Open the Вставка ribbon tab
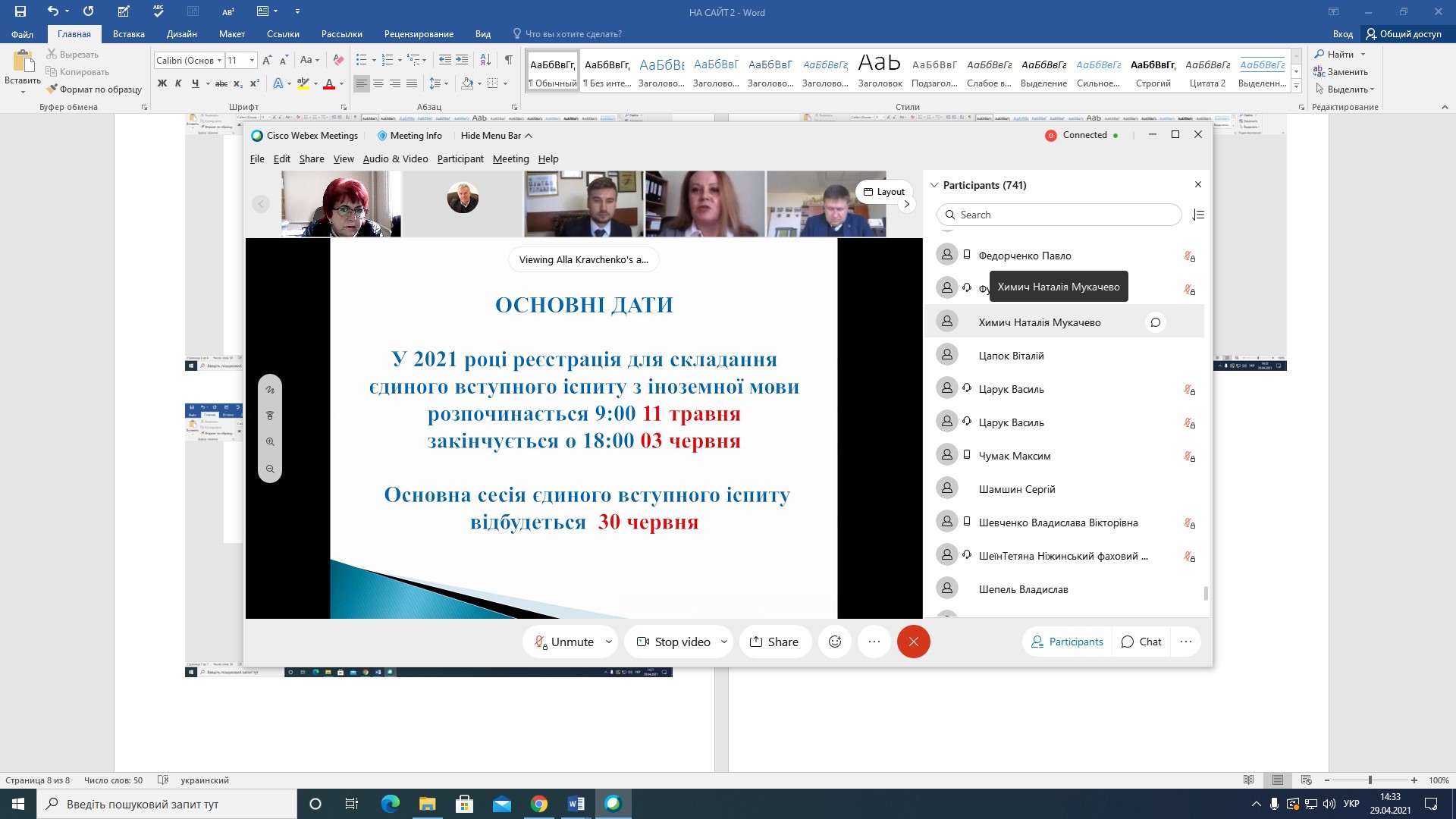The width and height of the screenshot is (1456, 819). click(x=128, y=34)
